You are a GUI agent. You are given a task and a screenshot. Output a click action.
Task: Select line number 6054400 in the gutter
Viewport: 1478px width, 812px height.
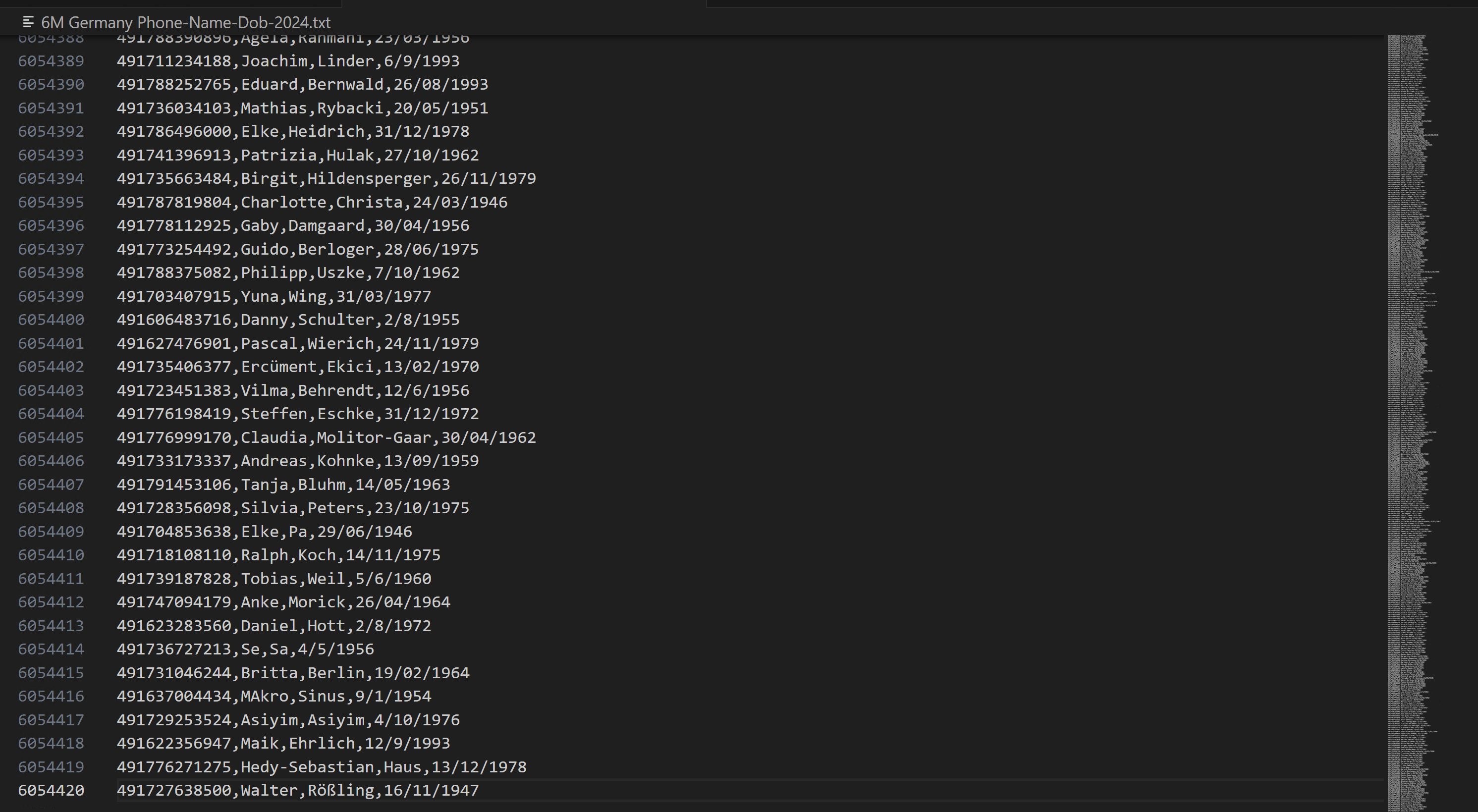[51, 320]
